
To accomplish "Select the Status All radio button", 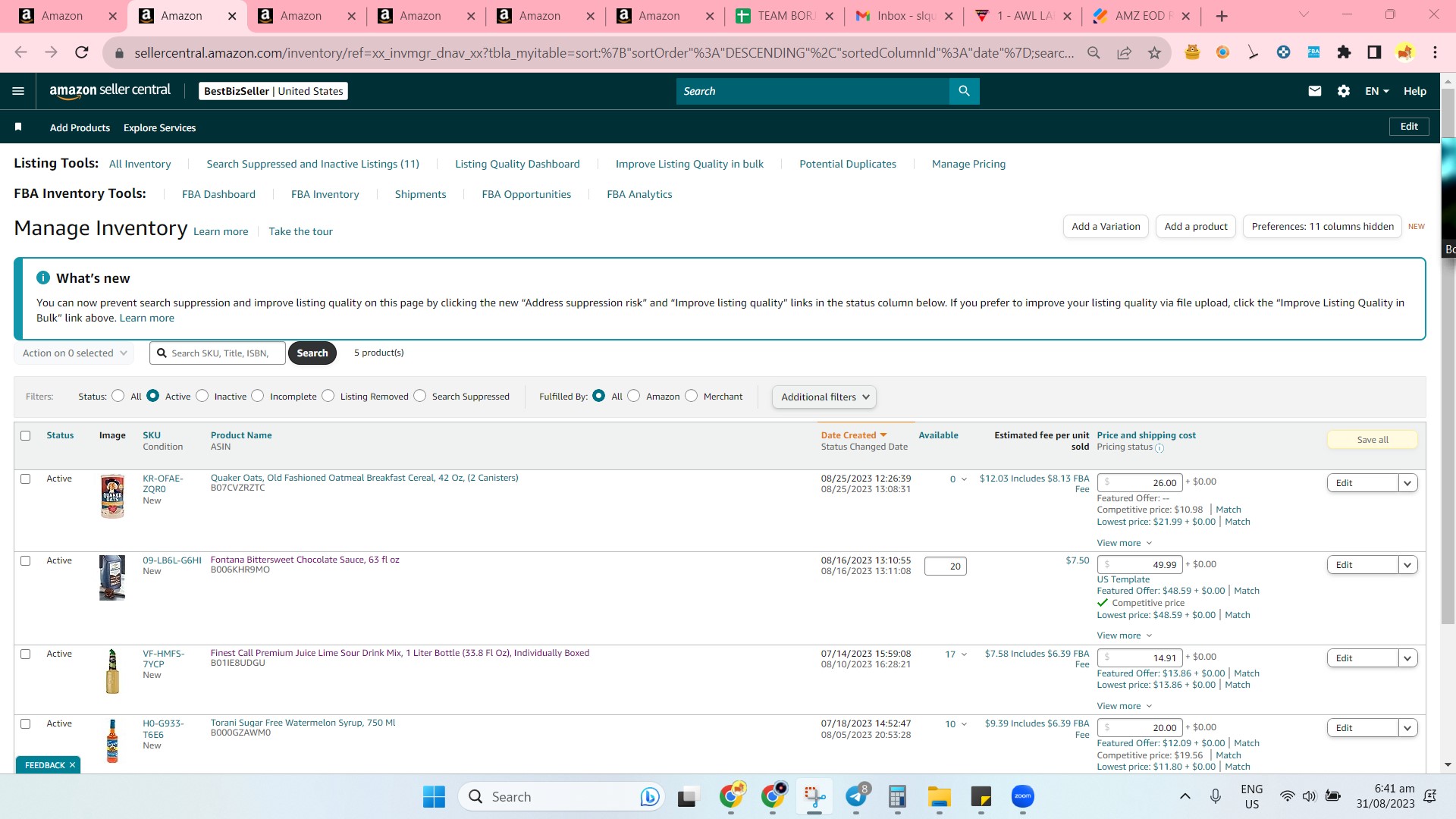I will pos(118,396).
